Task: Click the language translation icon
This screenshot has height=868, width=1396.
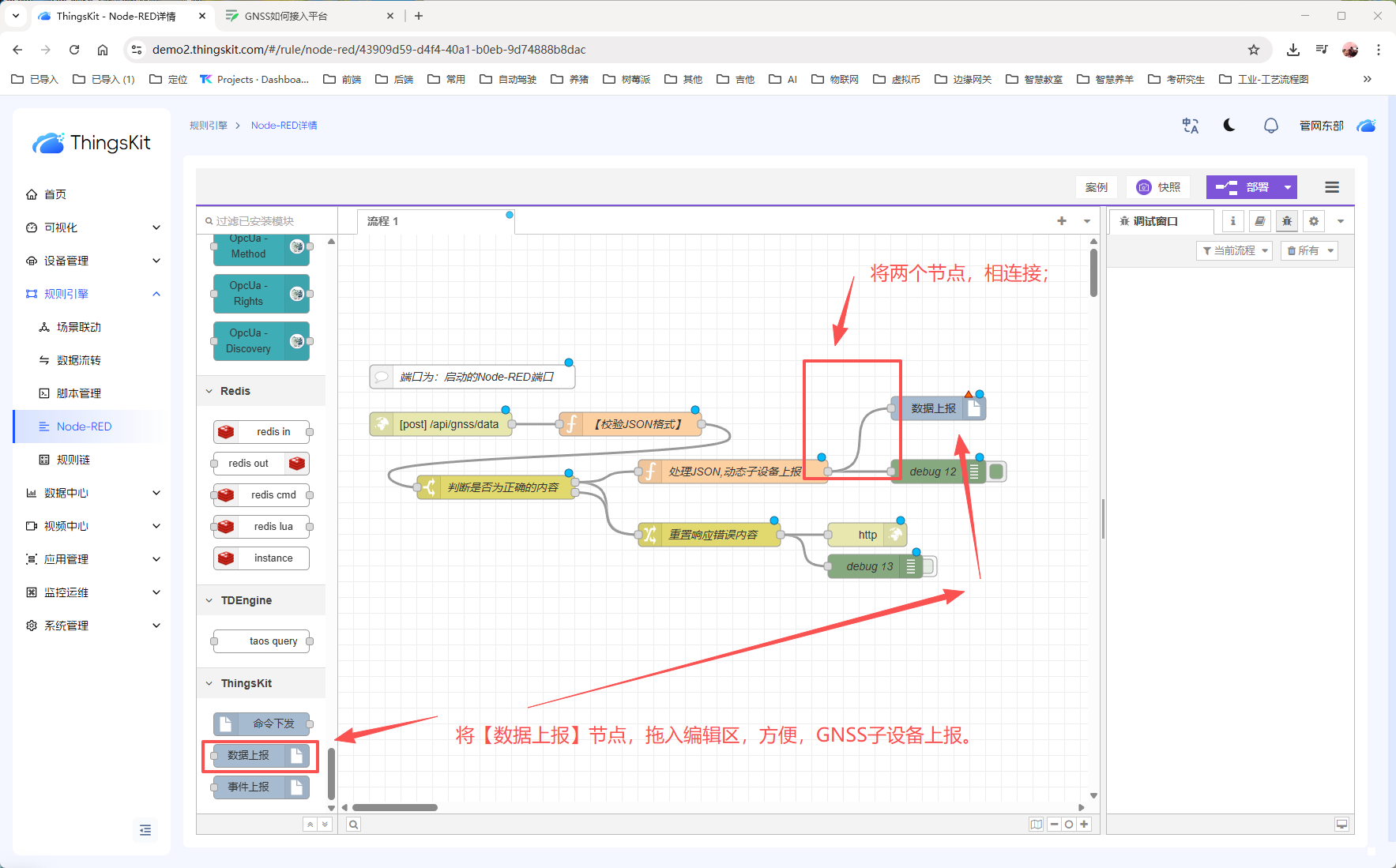Action: point(1190,126)
